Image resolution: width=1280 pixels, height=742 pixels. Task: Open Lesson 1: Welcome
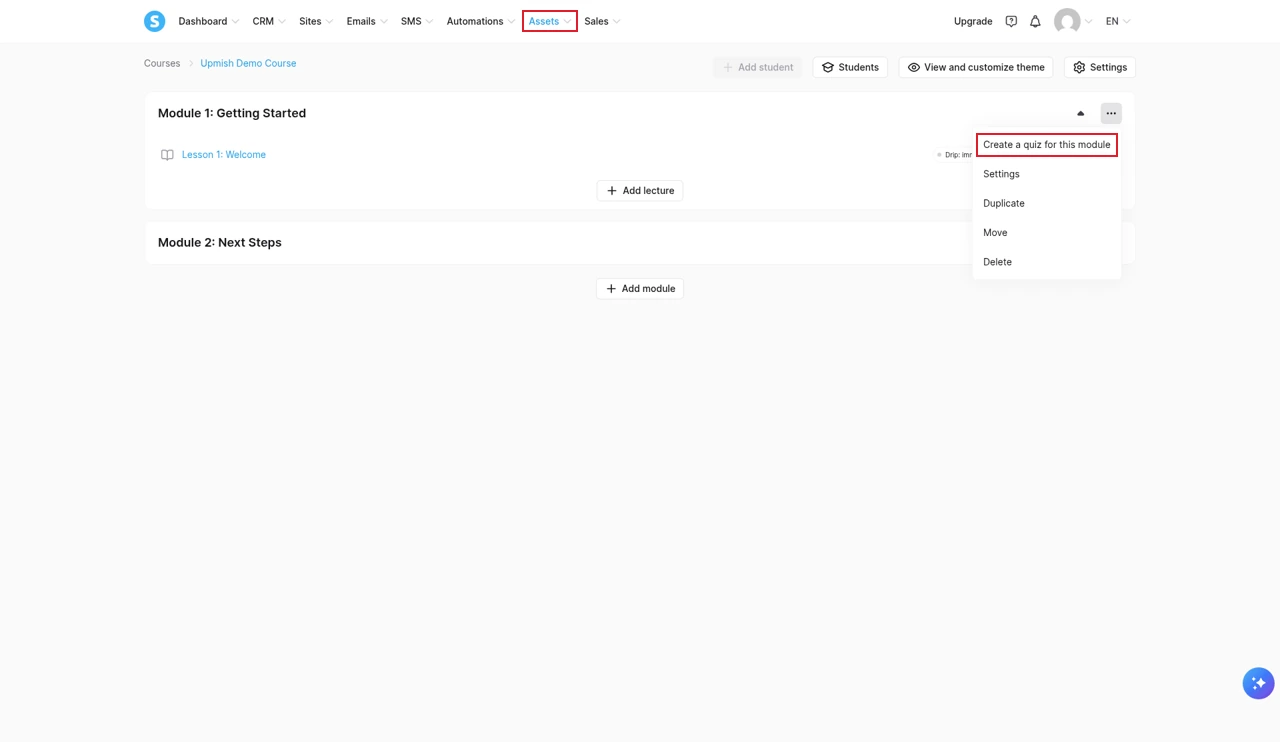coord(224,155)
